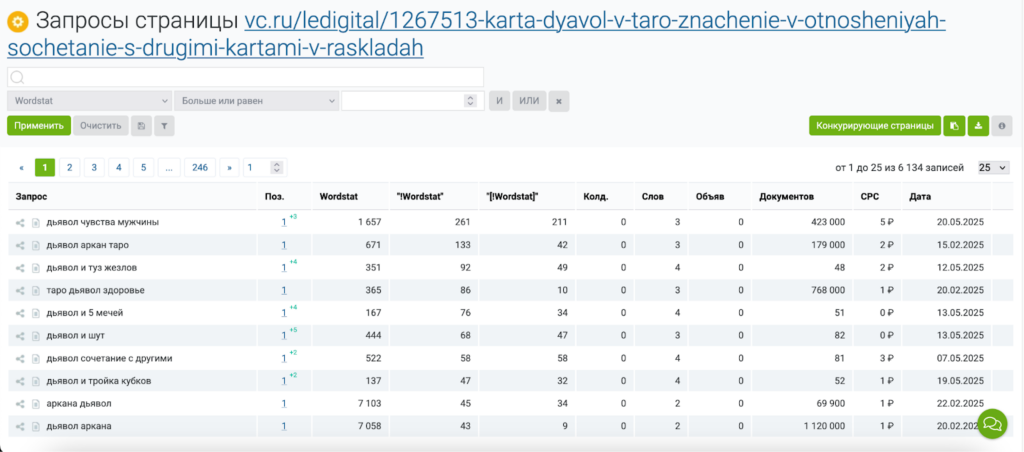Expand the 'Больше или равен' condition dropdown

tap(256, 101)
